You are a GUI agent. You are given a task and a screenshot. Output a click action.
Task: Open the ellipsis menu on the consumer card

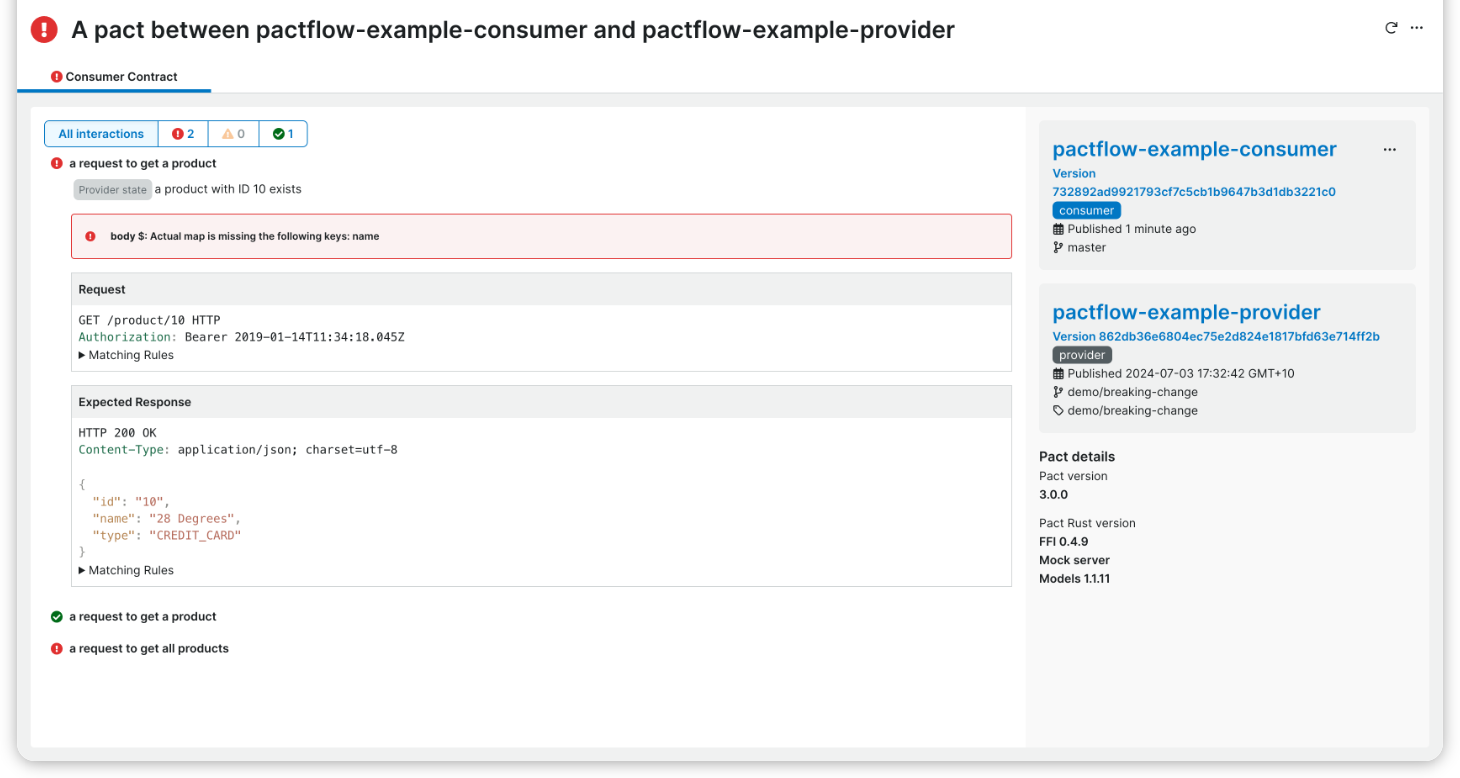tap(1389, 149)
